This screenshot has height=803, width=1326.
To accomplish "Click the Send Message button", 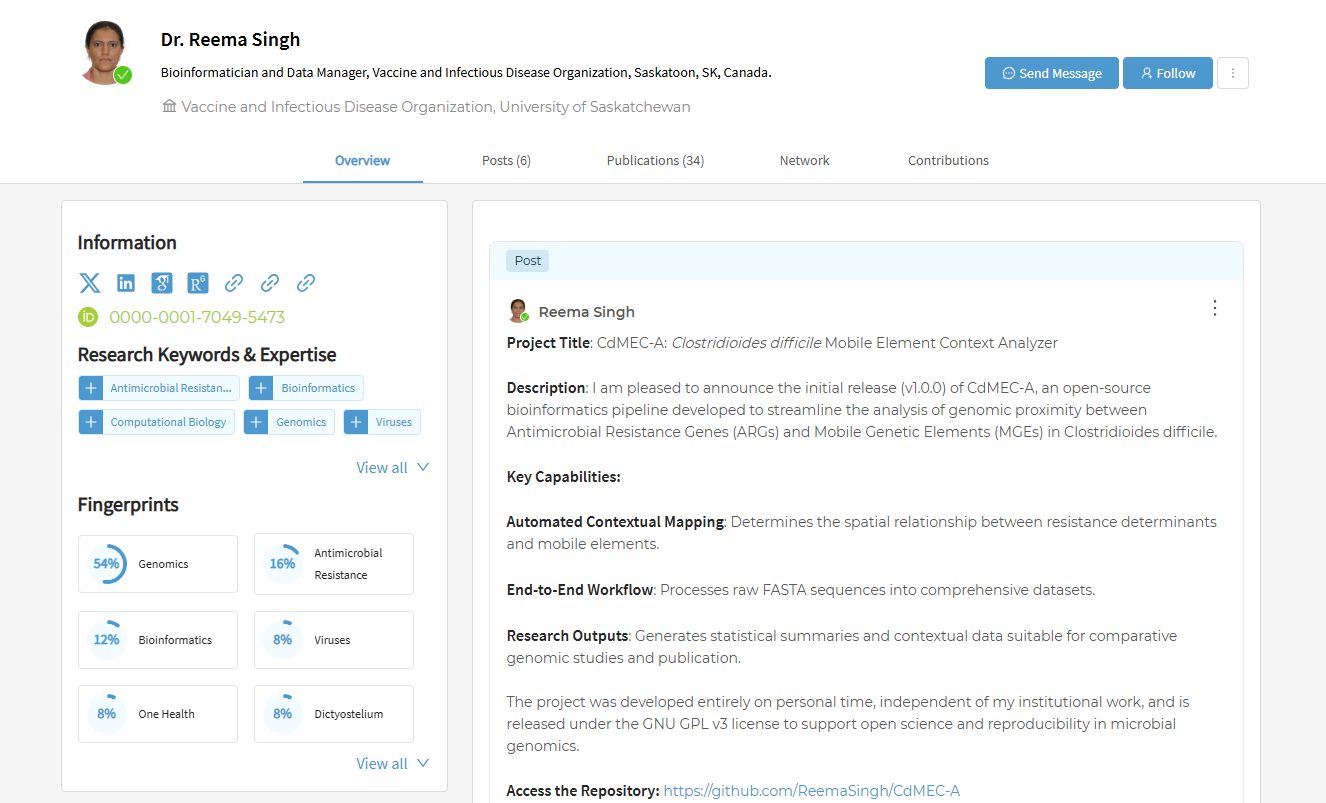I will pos(1052,73).
